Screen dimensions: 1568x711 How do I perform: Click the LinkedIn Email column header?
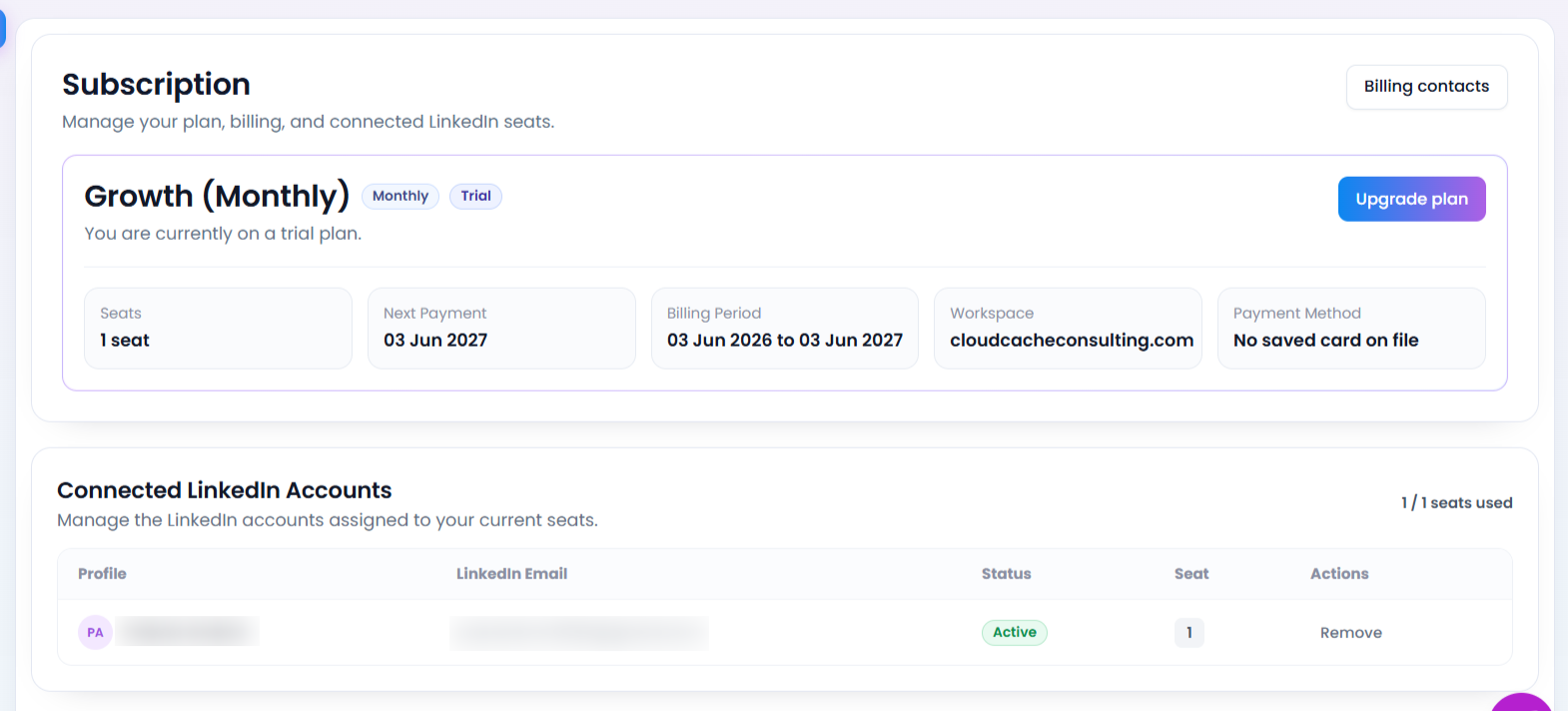[511, 574]
